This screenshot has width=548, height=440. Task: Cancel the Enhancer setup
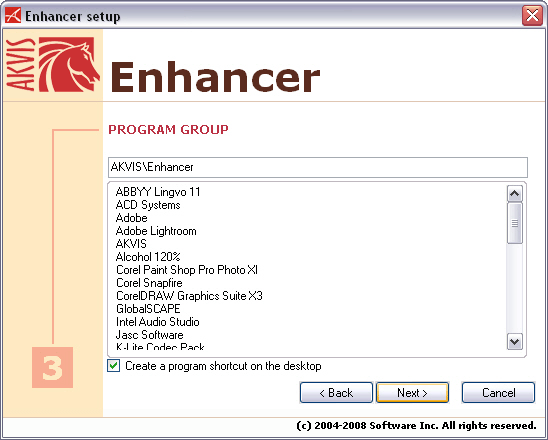[x=498, y=392]
